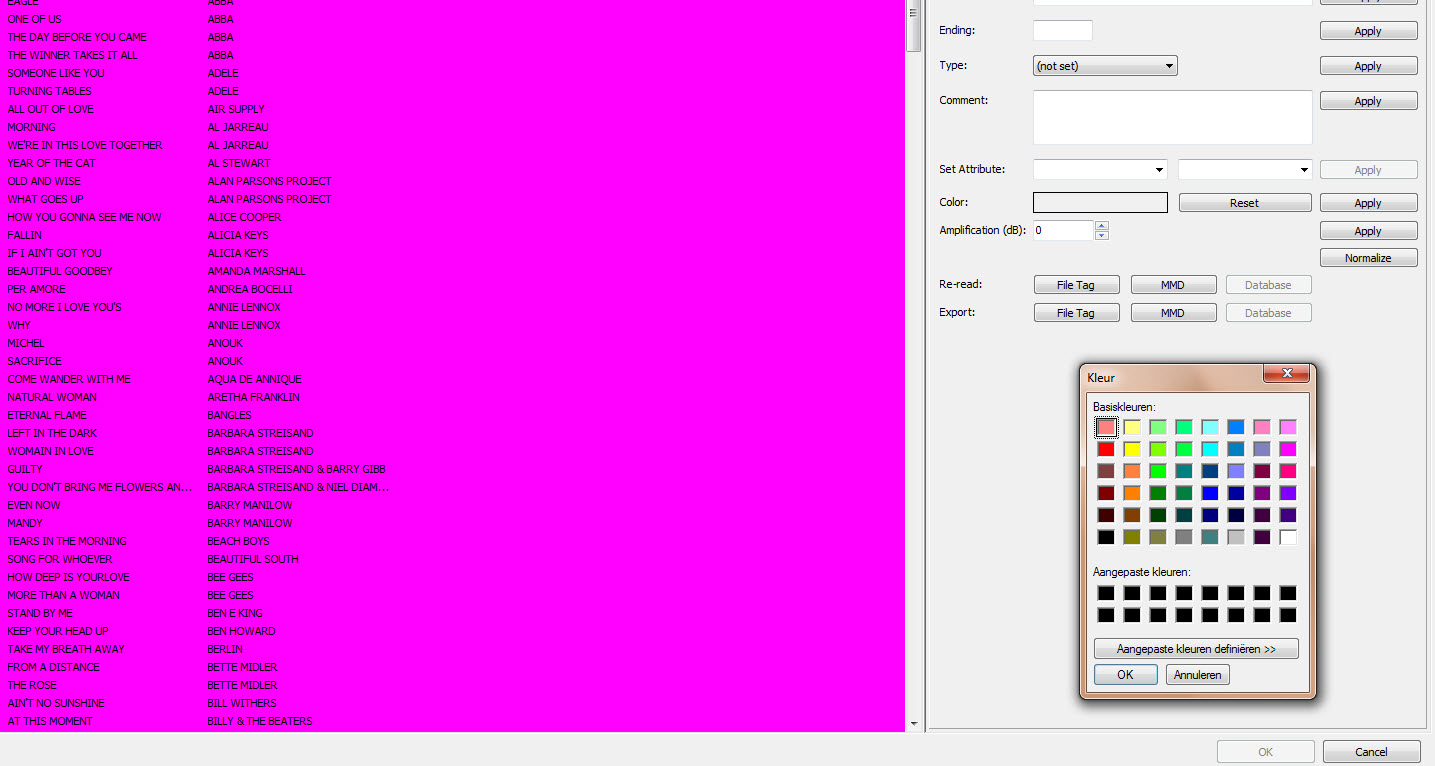The height and width of the screenshot is (766, 1435).
Task: Click inside the Comment text box
Action: (x=1172, y=117)
